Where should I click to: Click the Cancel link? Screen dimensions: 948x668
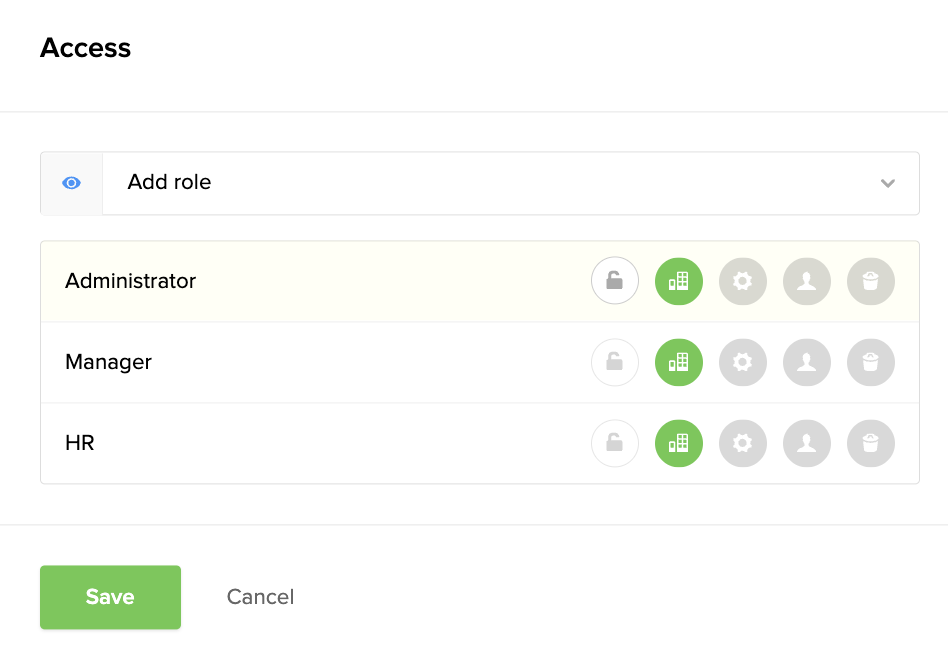261,597
